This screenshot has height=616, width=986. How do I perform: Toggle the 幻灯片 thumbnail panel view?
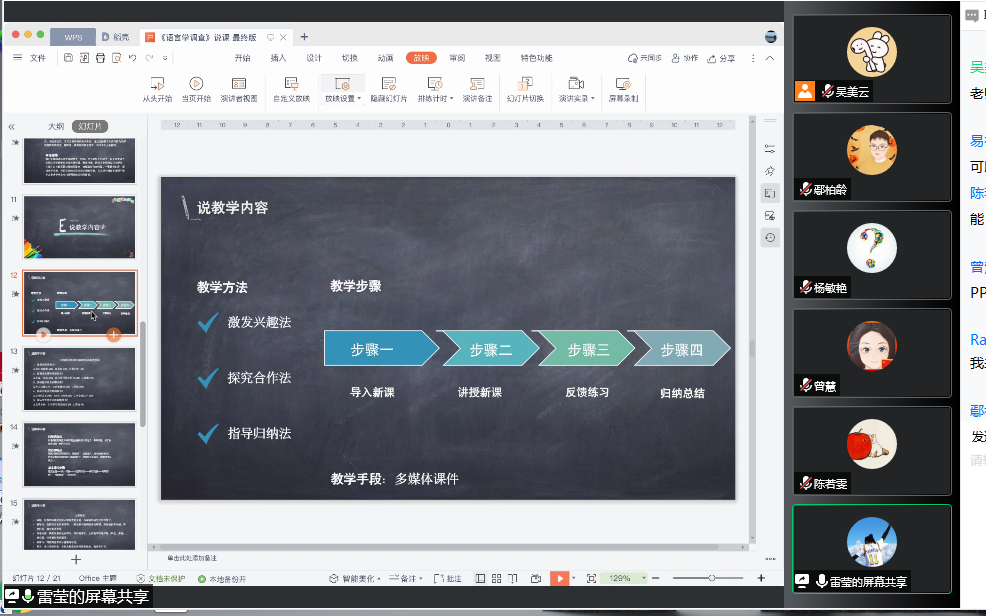tap(90, 127)
